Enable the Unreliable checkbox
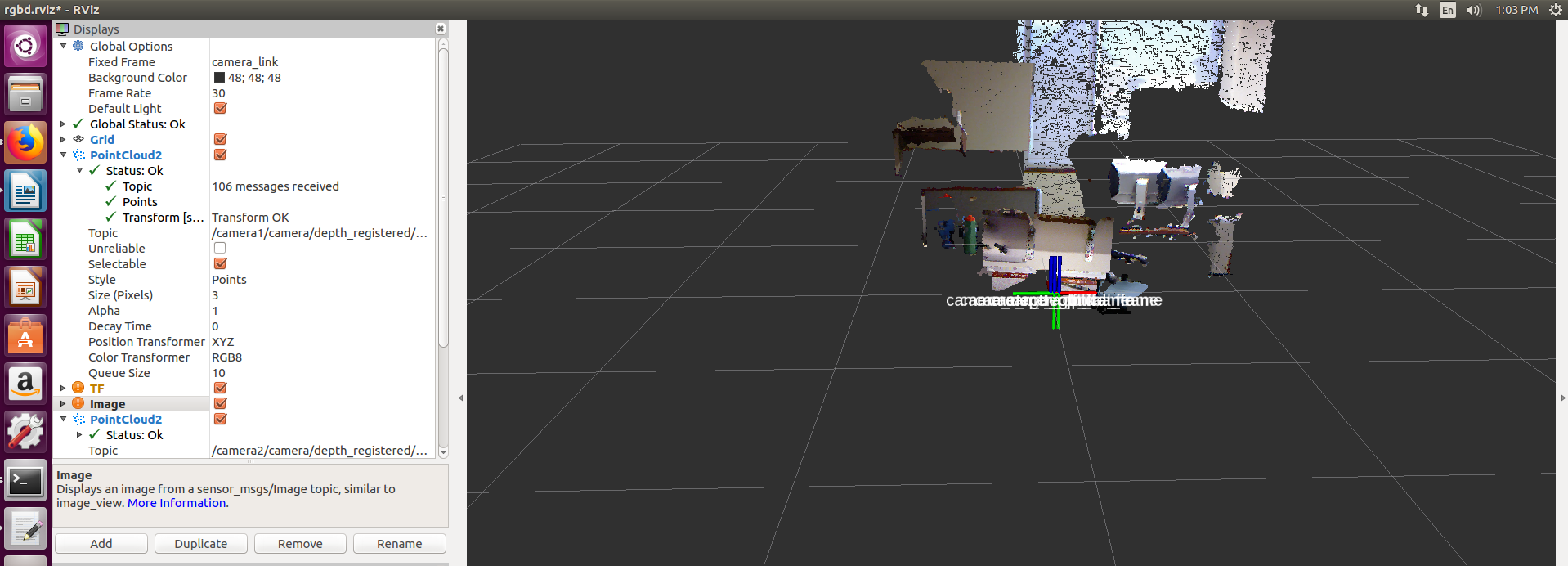The image size is (1568, 566). click(x=220, y=248)
